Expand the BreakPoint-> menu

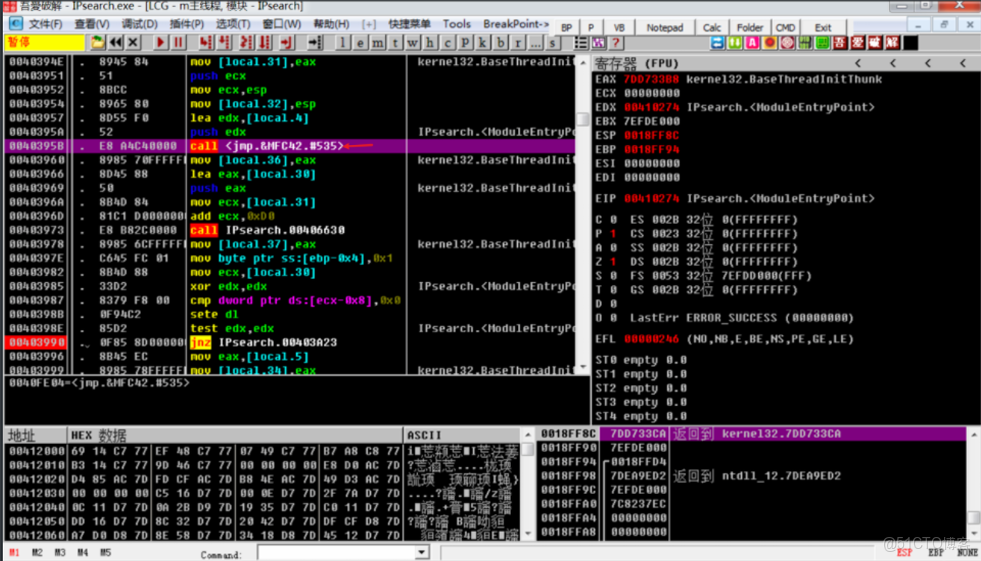516,24
